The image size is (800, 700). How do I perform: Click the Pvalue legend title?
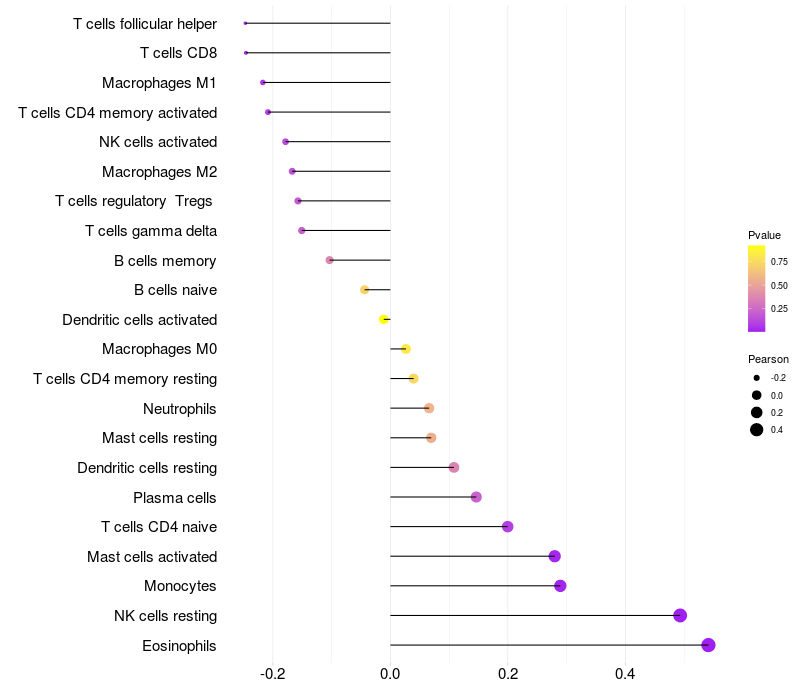764,235
